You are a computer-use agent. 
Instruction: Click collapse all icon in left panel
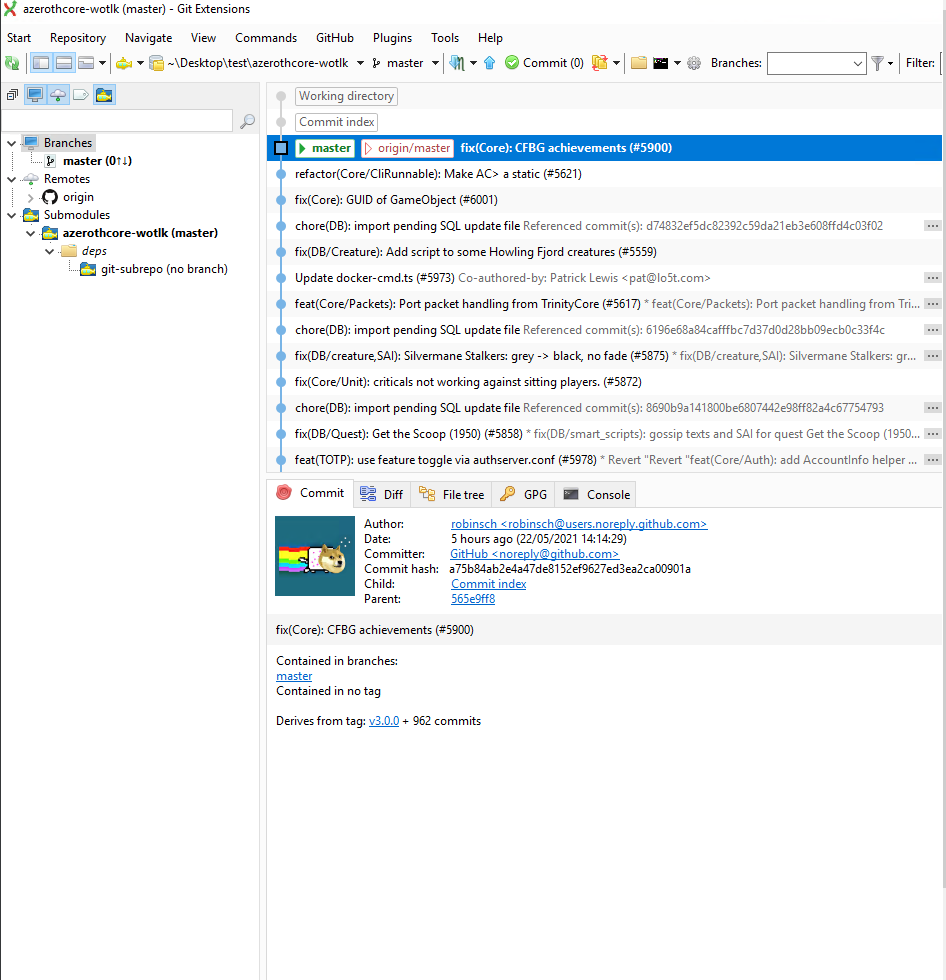(x=12, y=95)
